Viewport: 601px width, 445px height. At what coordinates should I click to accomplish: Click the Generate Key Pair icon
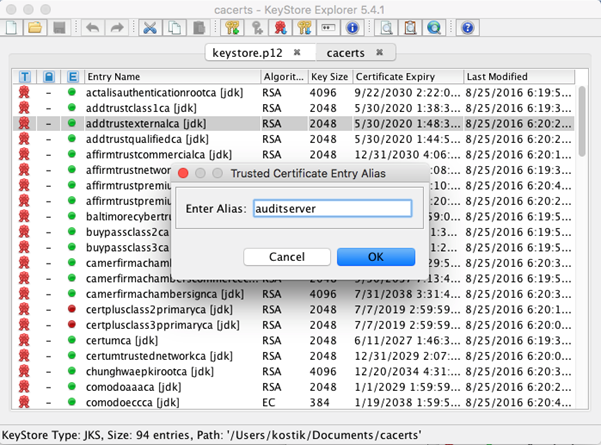pos(232,28)
